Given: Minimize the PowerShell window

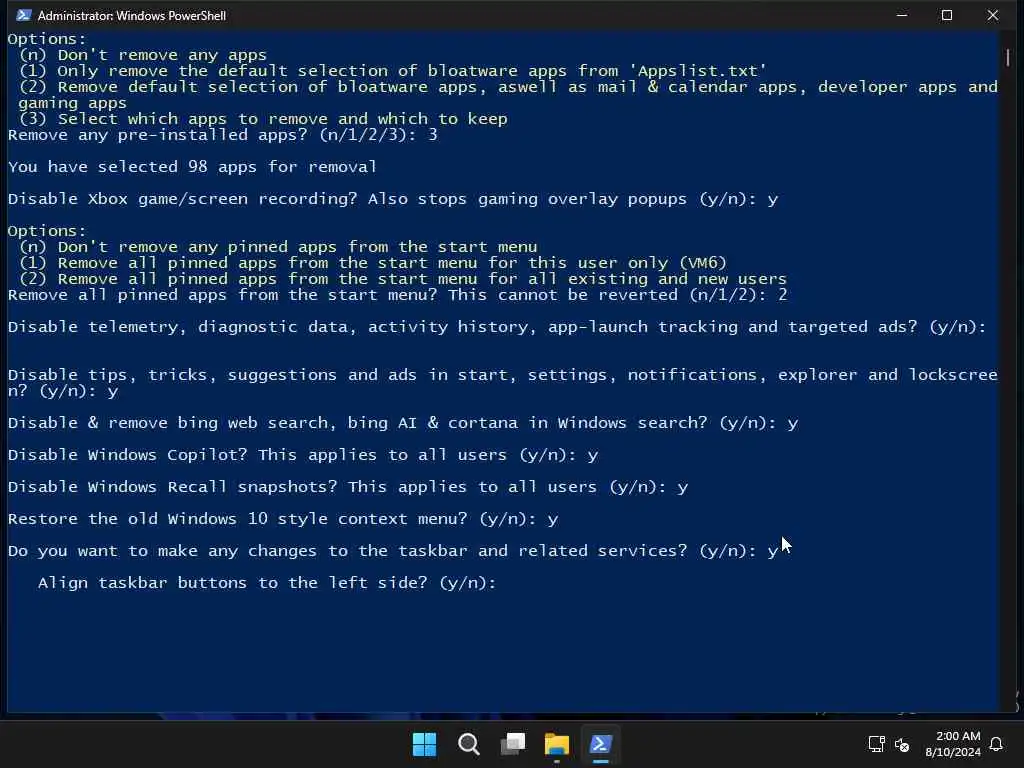Looking at the screenshot, I should pyautogui.click(x=902, y=15).
